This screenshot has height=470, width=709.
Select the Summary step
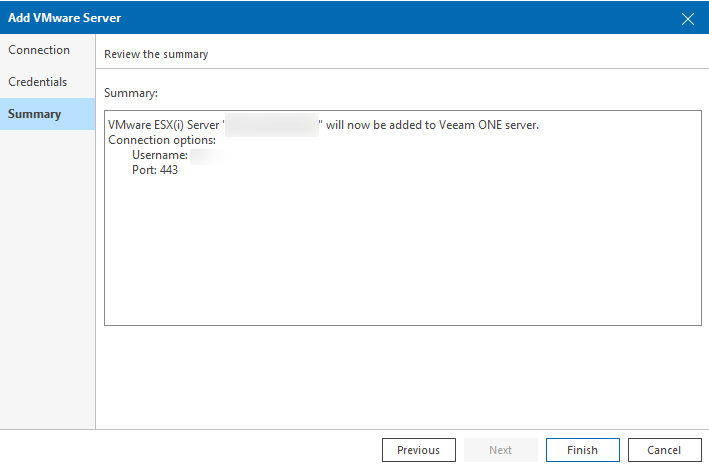(x=47, y=114)
